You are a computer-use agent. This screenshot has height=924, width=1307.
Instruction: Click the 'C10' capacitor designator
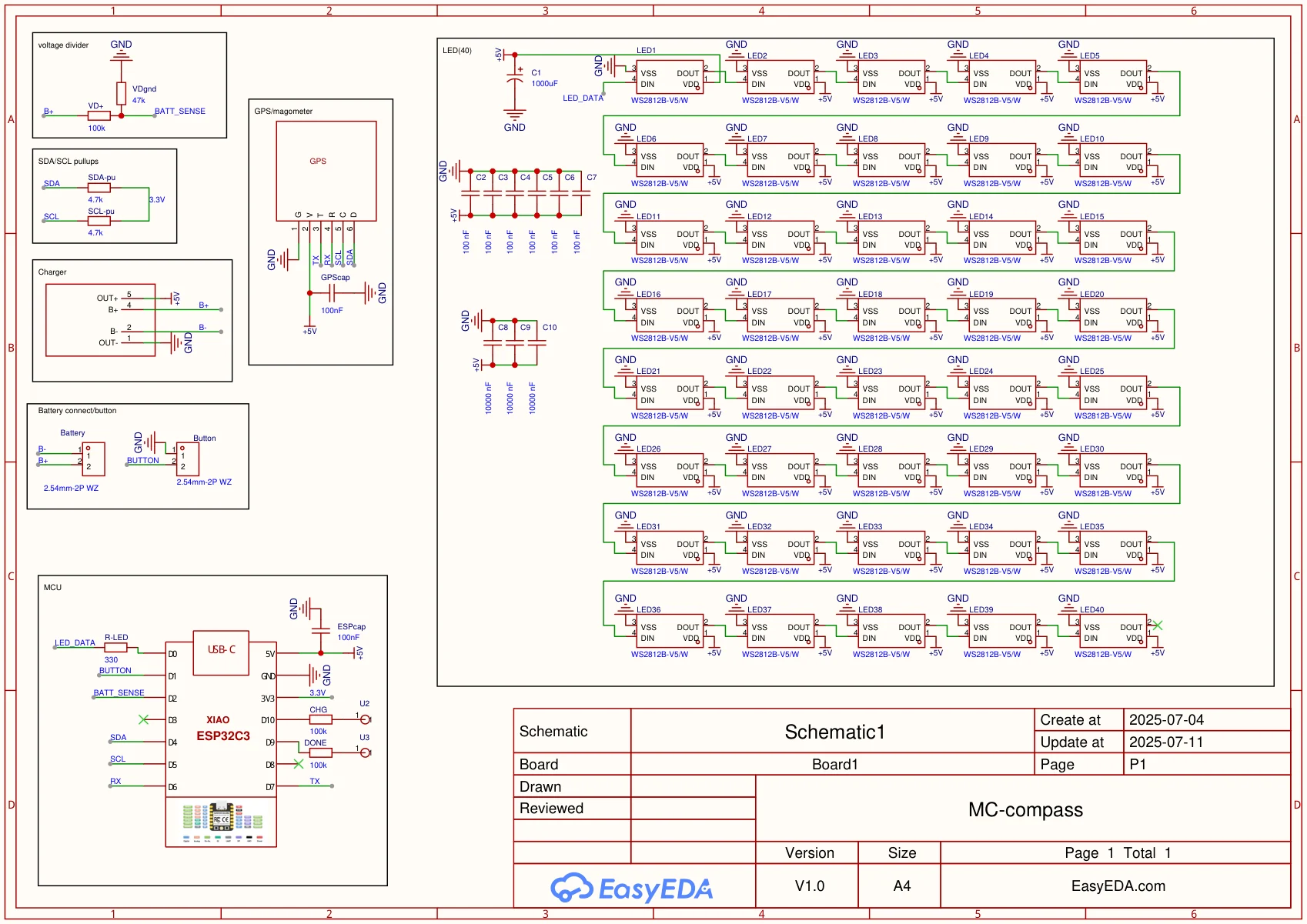550,328
